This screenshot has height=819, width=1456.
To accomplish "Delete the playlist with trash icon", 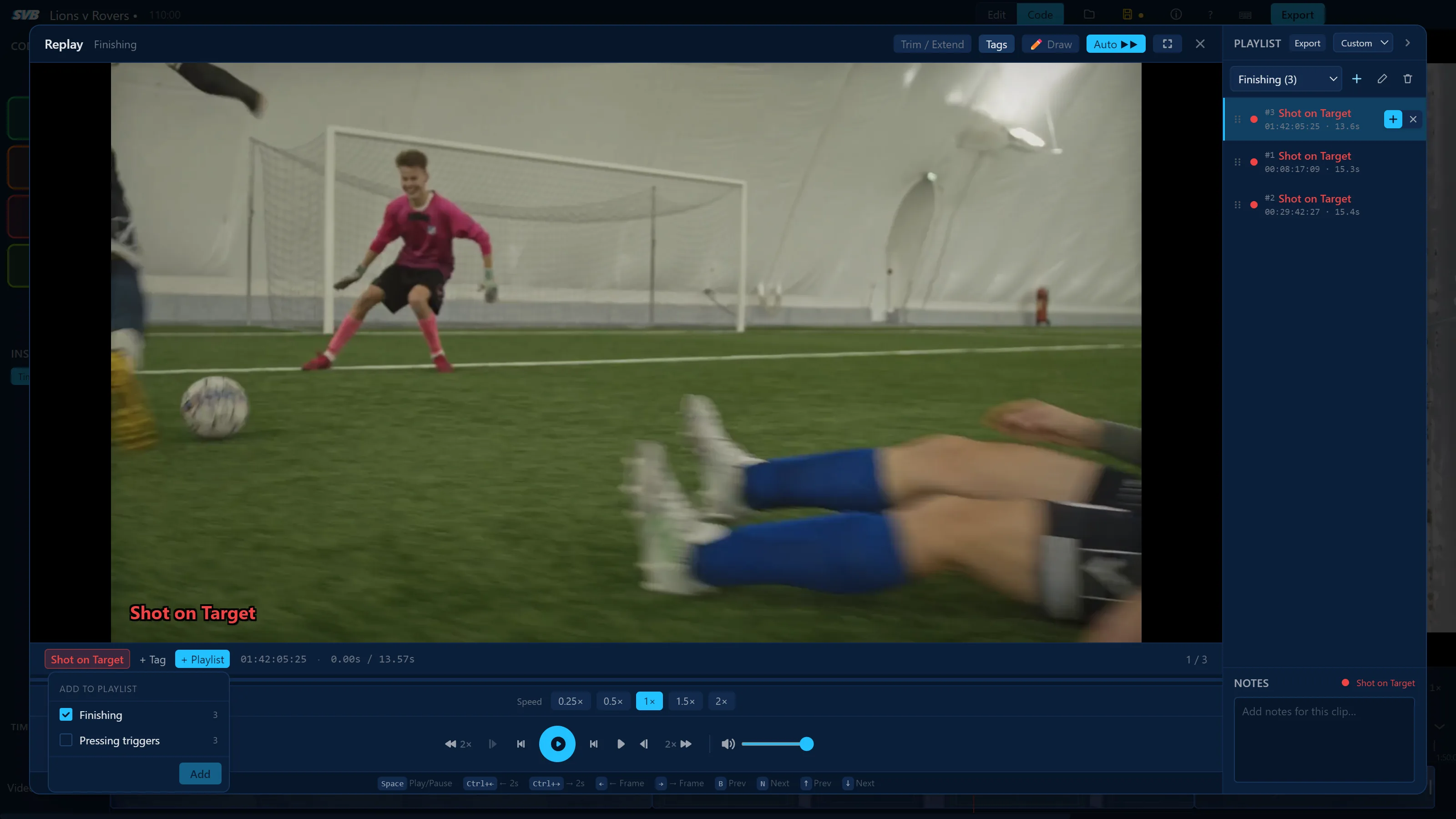I will [1407, 79].
